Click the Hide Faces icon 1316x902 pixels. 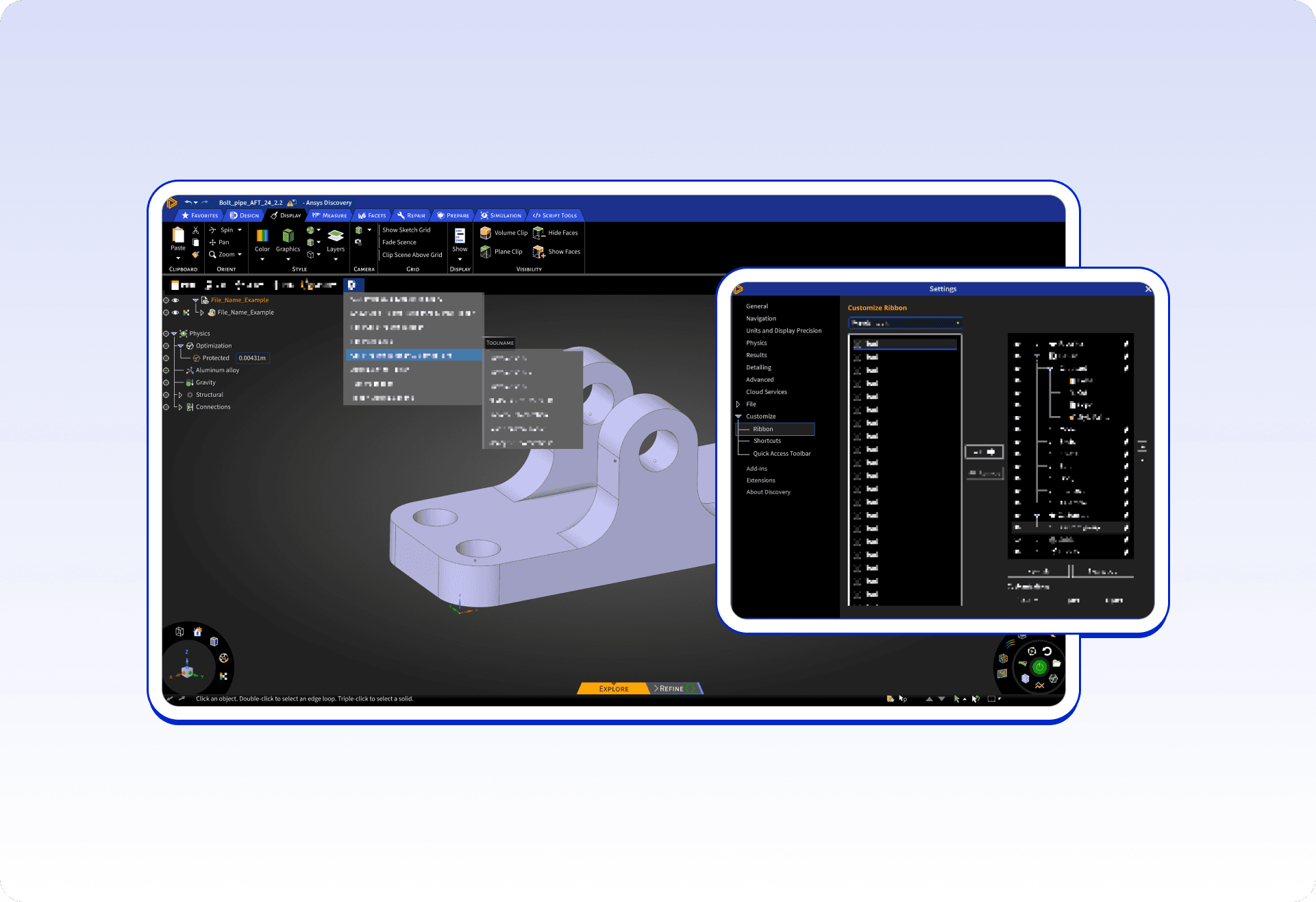(539, 233)
